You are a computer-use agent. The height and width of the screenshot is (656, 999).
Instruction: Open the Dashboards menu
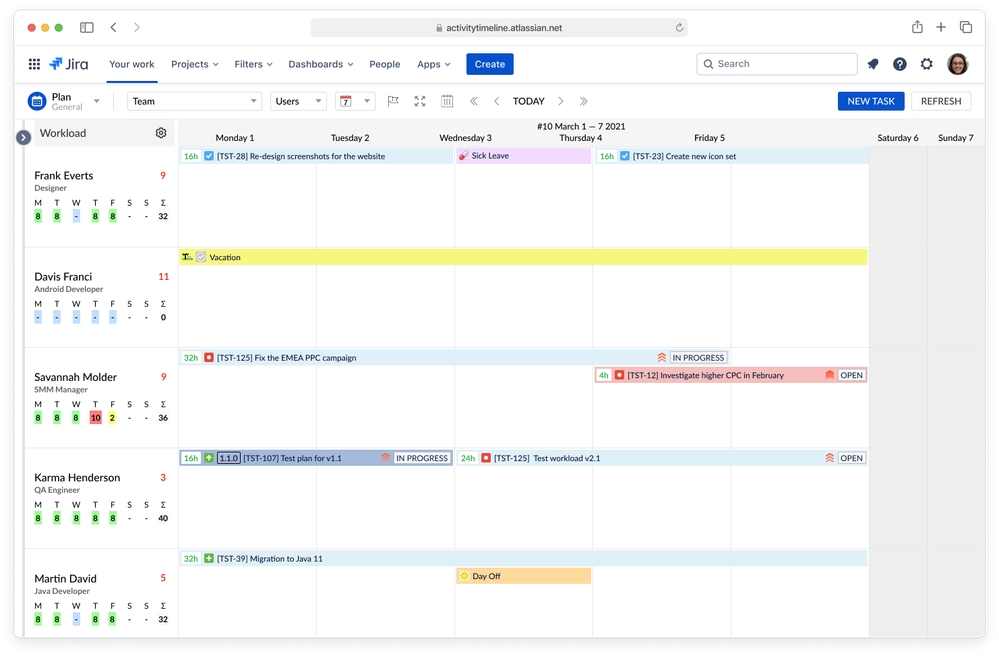click(x=320, y=63)
